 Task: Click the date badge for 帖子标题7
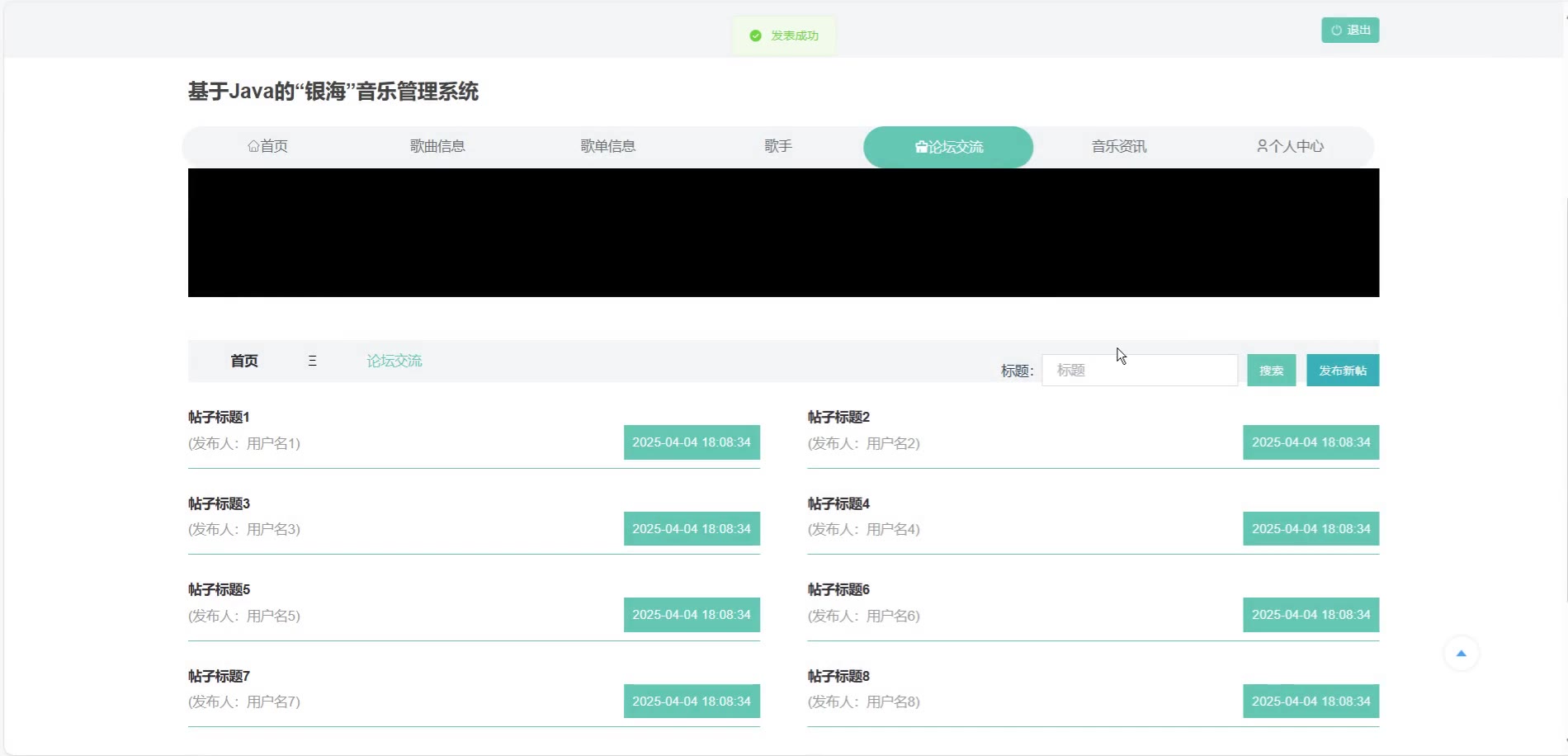692,702
